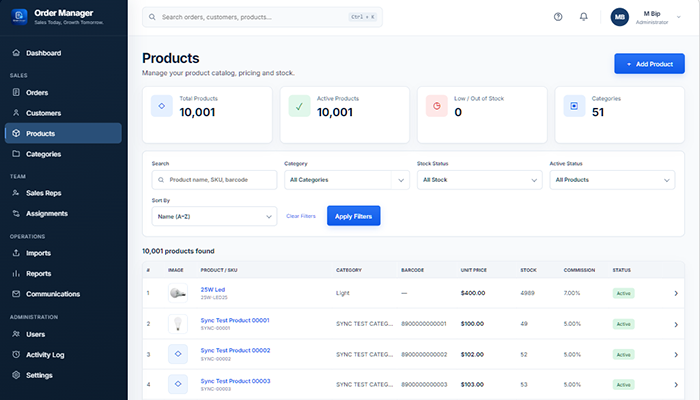Click the 7.00% commission cell
This screenshot has height=400, width=700.
tap(572, 293)
